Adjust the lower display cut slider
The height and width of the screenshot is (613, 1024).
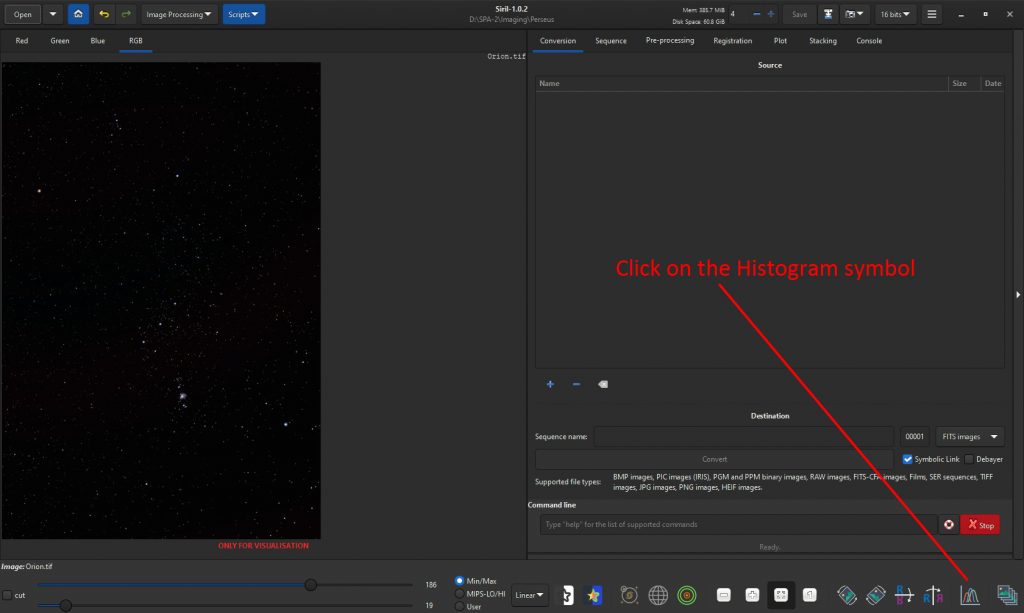65,605
